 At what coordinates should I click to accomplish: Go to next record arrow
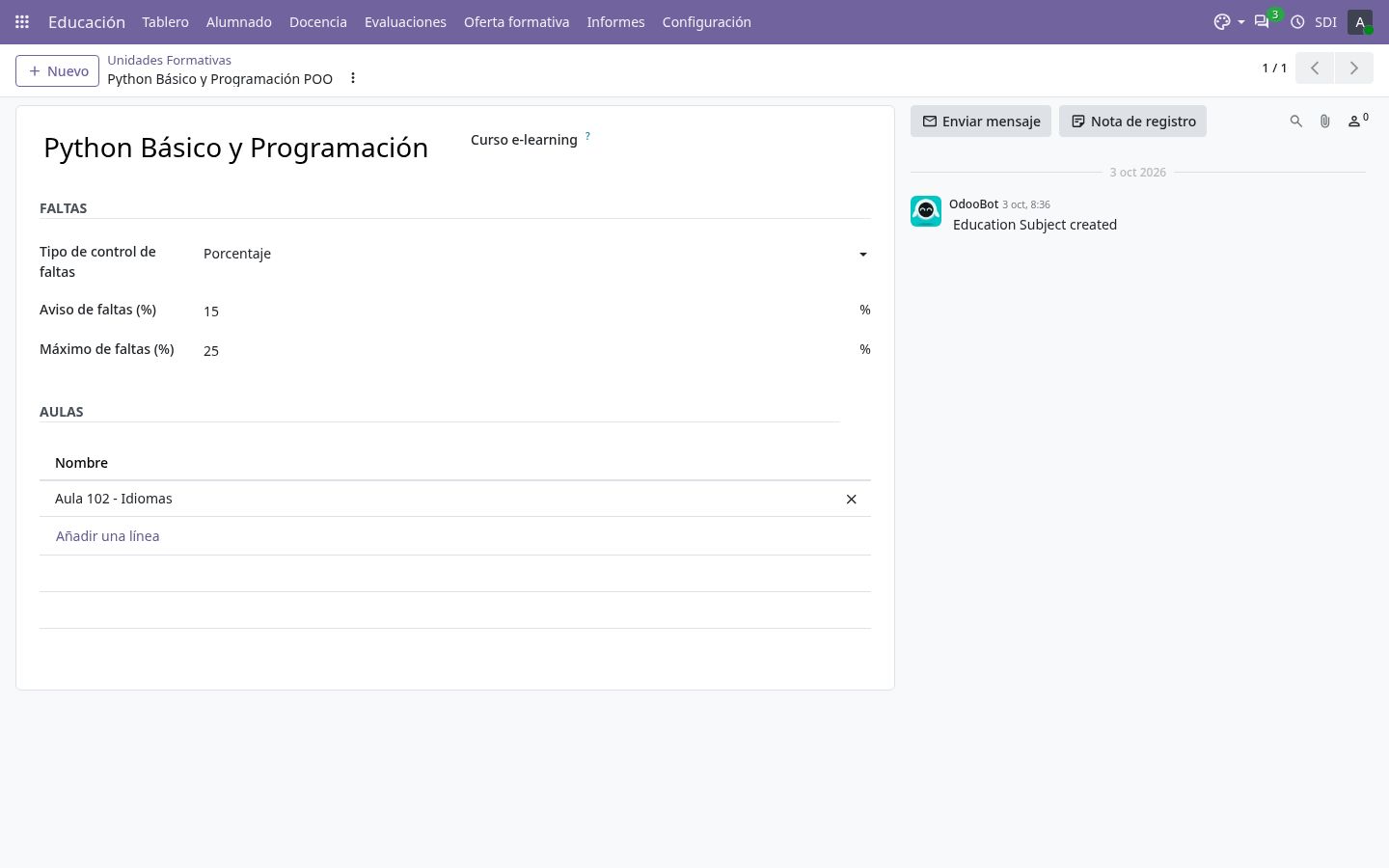pyautogui.click(x=1353, y=68)
